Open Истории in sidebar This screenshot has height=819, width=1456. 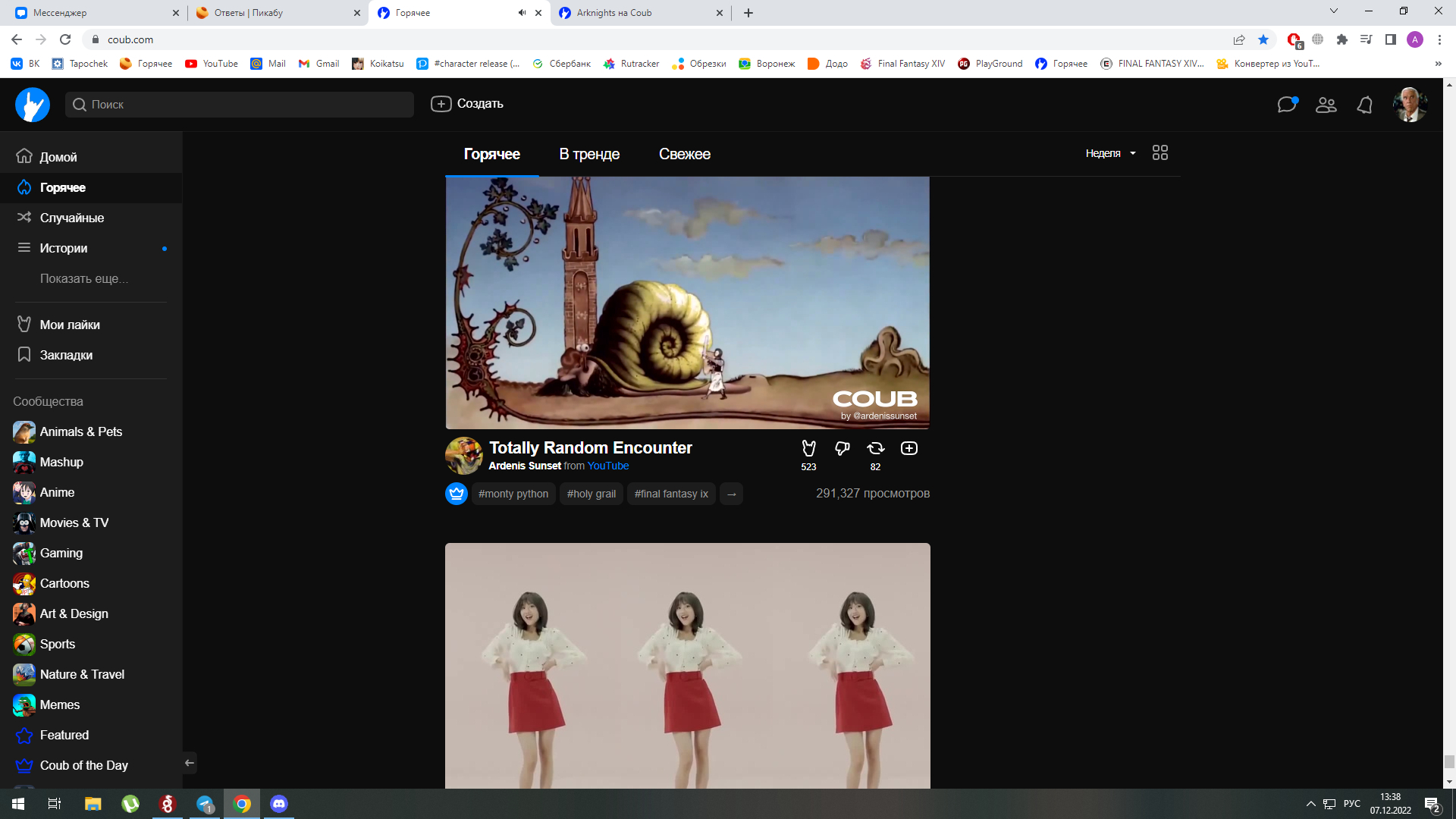coord(91,248)
